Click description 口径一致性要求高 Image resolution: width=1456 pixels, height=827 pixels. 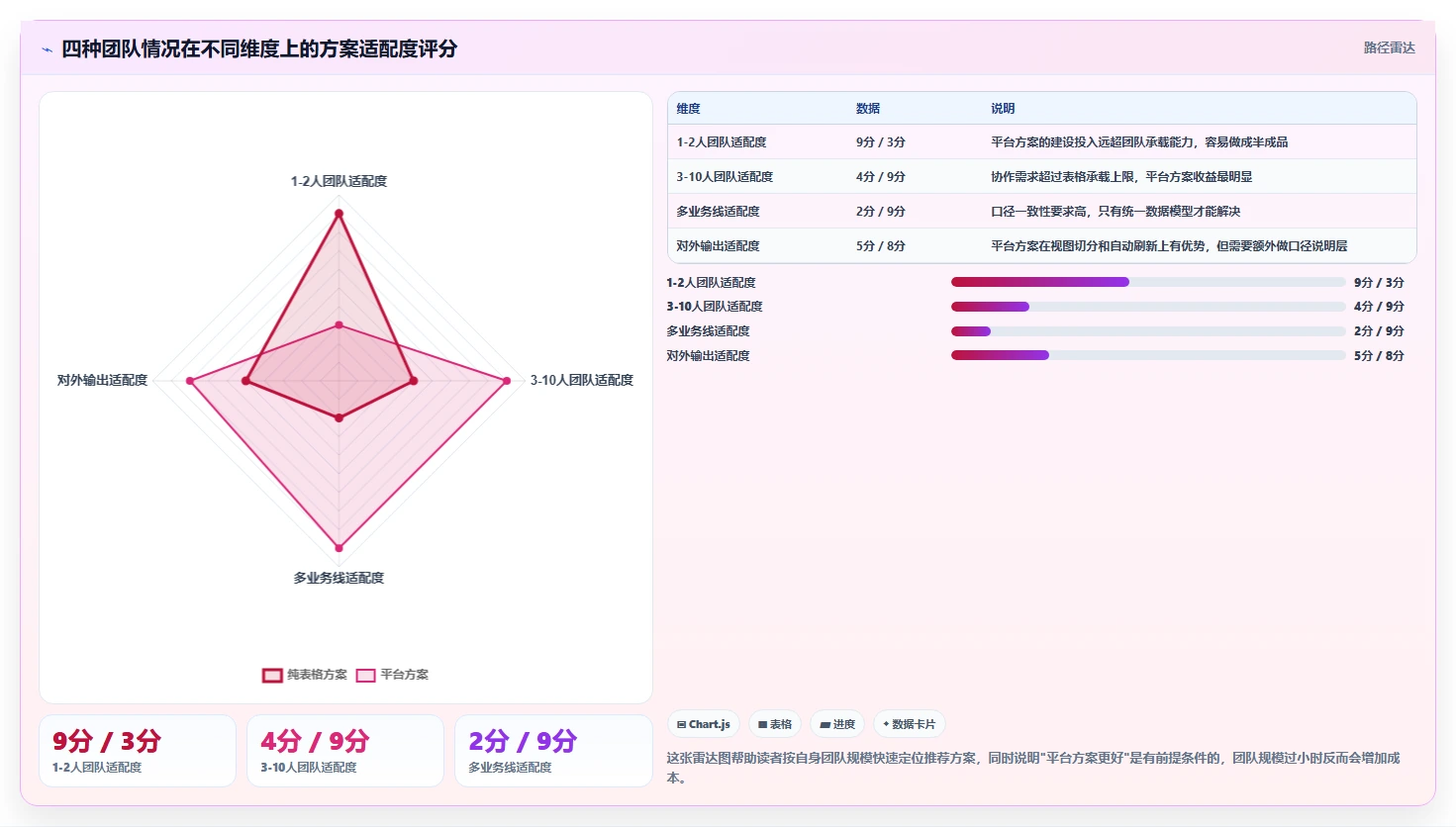coord(1116,212)
